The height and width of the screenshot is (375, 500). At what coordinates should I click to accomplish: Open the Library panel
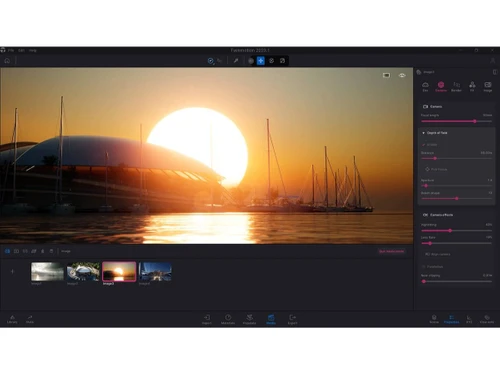point(12,319)
